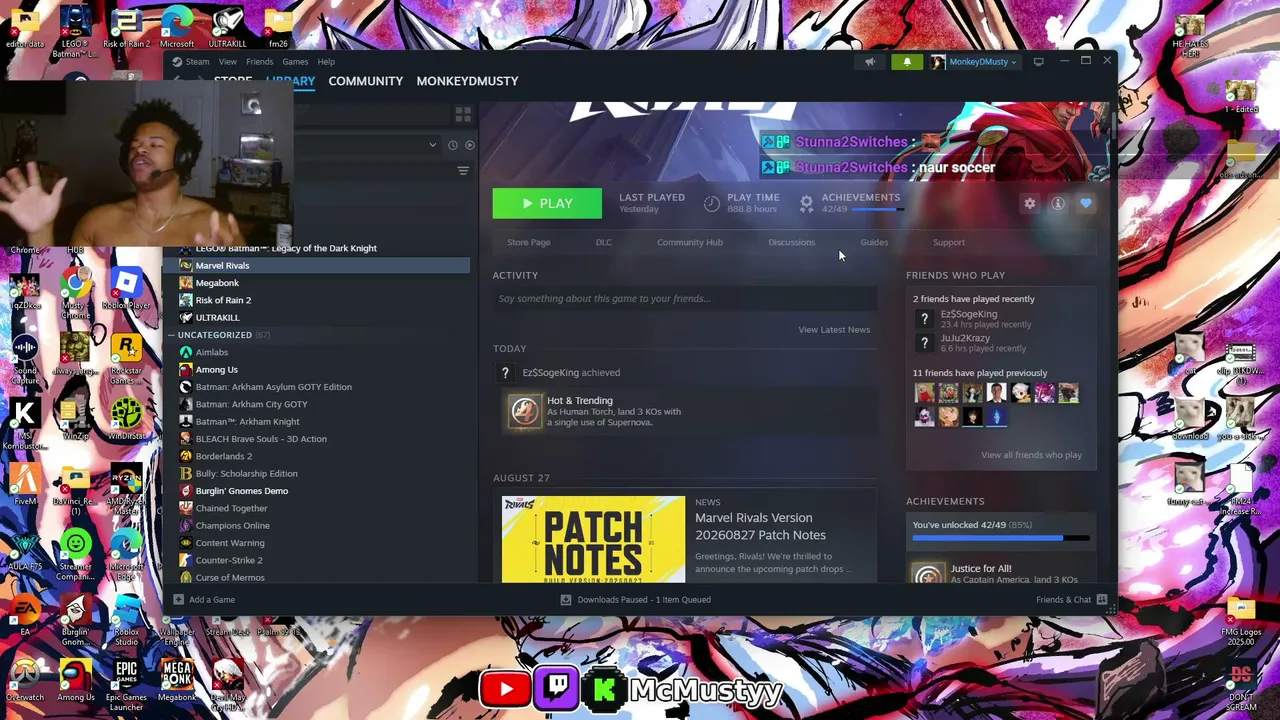Open the Friends menu

(259, 62)
